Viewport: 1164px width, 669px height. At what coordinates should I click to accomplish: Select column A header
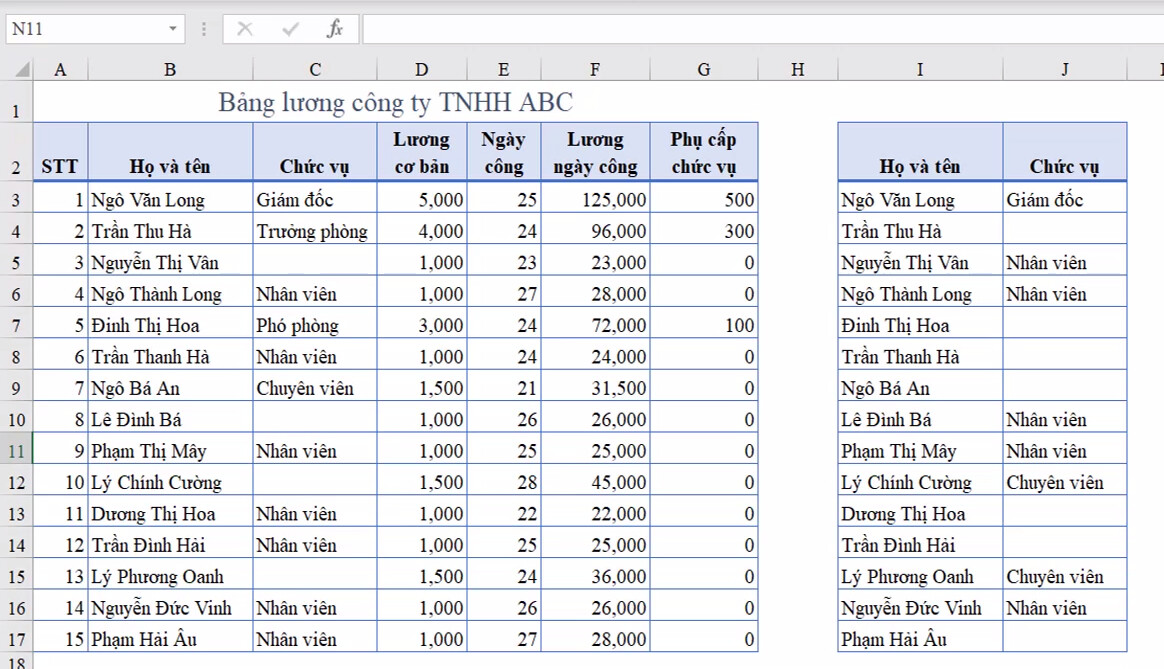coord(60,69)
